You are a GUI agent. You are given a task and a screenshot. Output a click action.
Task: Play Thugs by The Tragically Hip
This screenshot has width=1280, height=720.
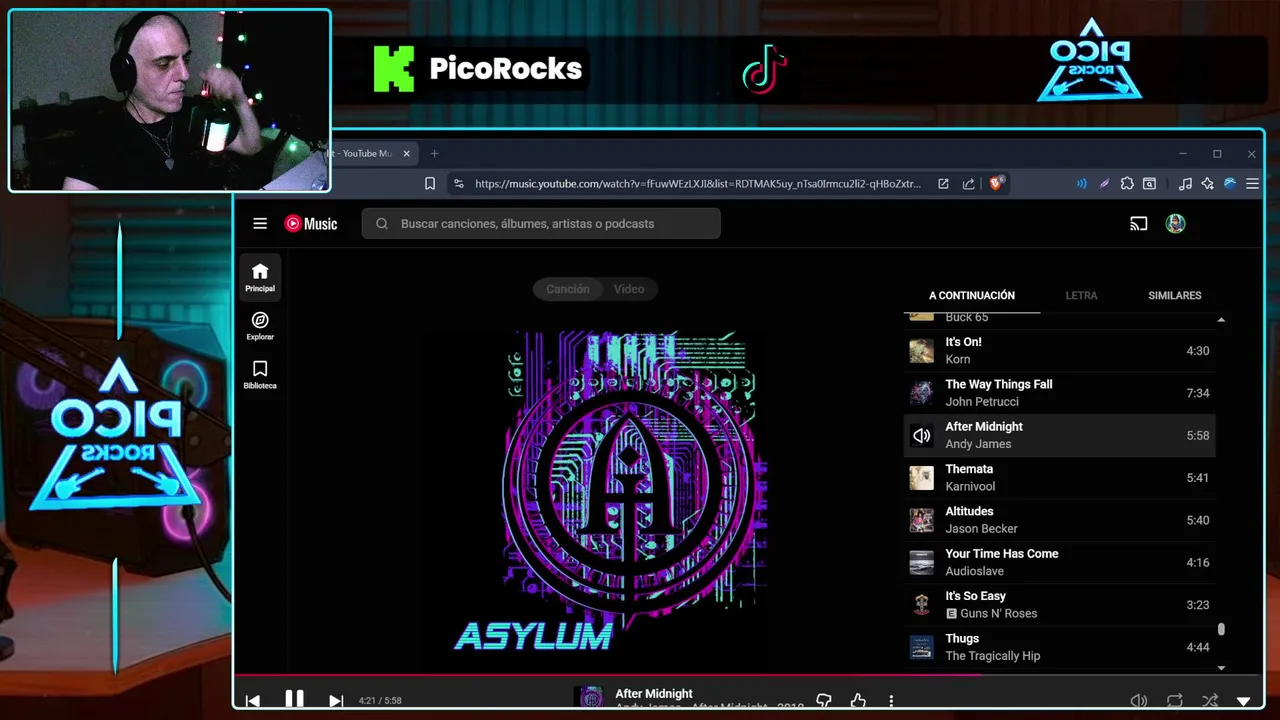point(1059,647)
